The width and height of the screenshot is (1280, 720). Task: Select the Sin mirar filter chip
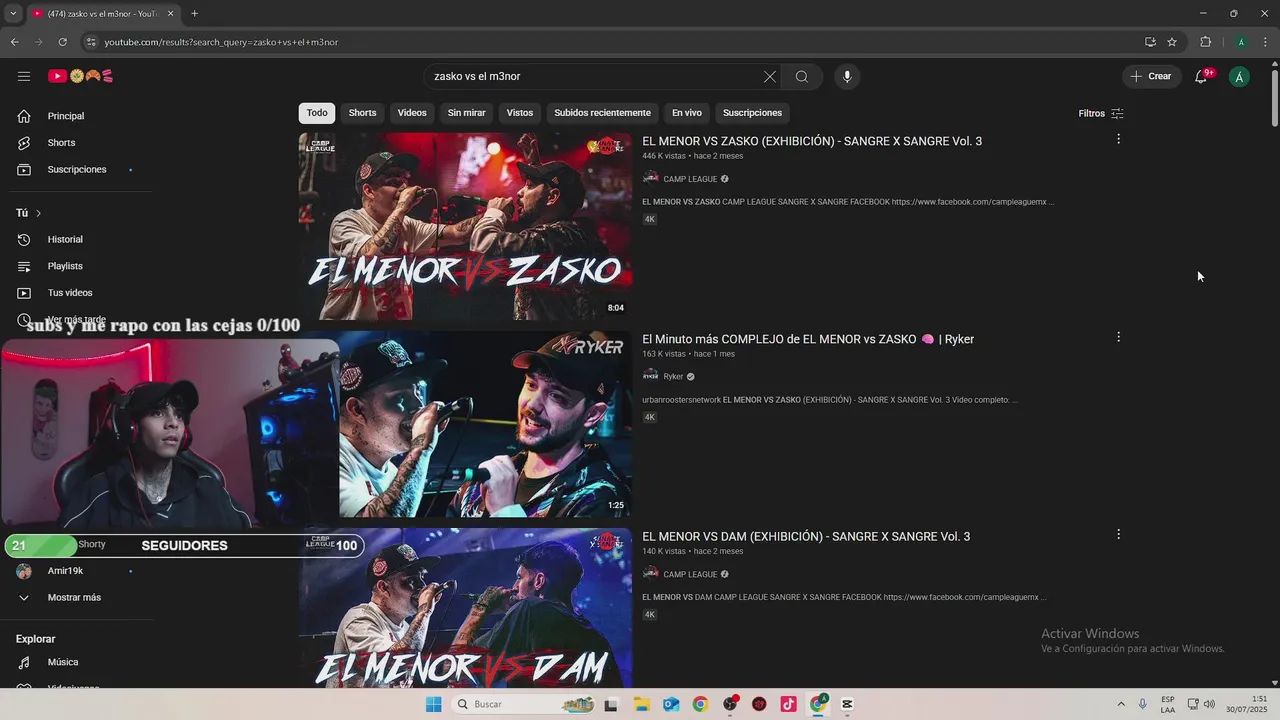click(466, 113)
